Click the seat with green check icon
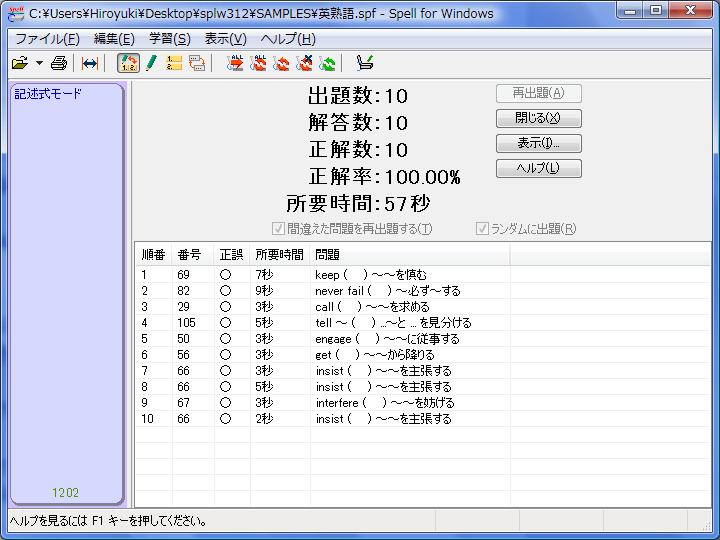Image resolution: width=720 pixels, height=540 pixels. 365,63
